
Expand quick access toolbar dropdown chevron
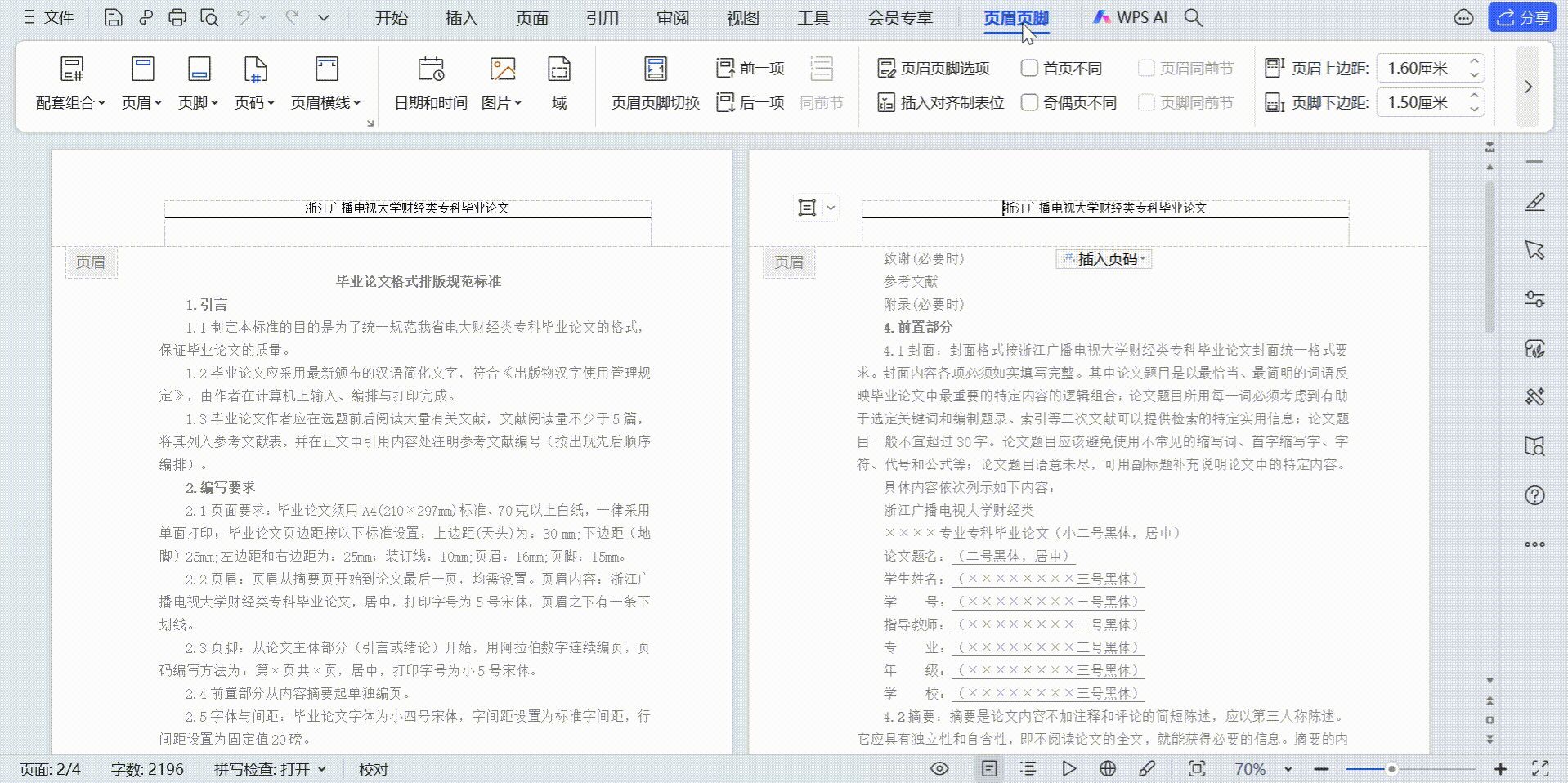pos(324,17)
